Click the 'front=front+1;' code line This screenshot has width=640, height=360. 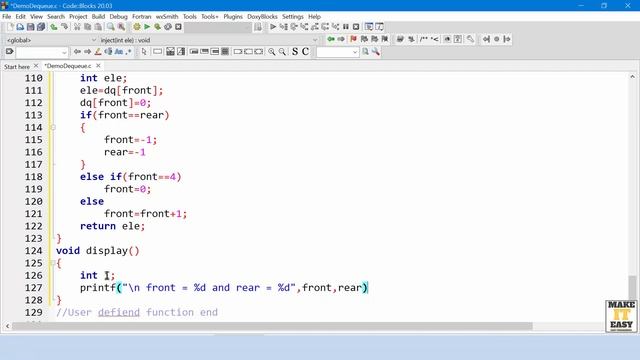(145, 214)
